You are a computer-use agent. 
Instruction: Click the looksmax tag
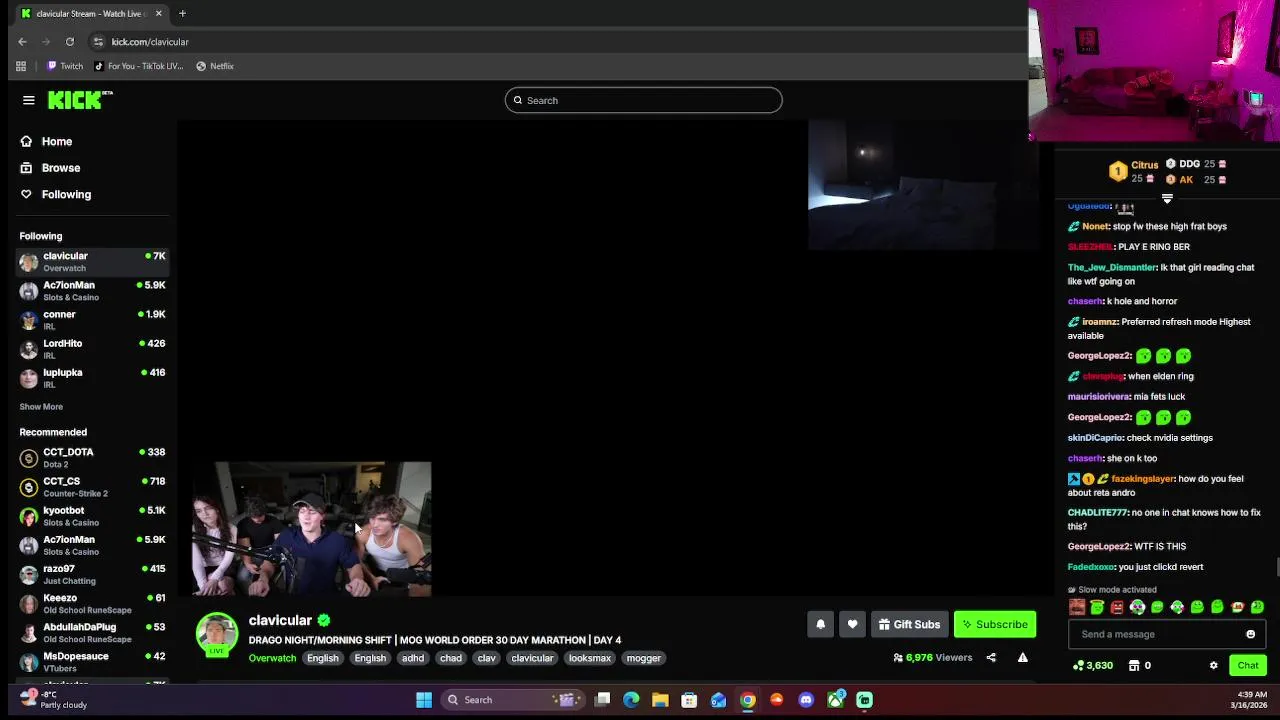click(x=590, y=658)
